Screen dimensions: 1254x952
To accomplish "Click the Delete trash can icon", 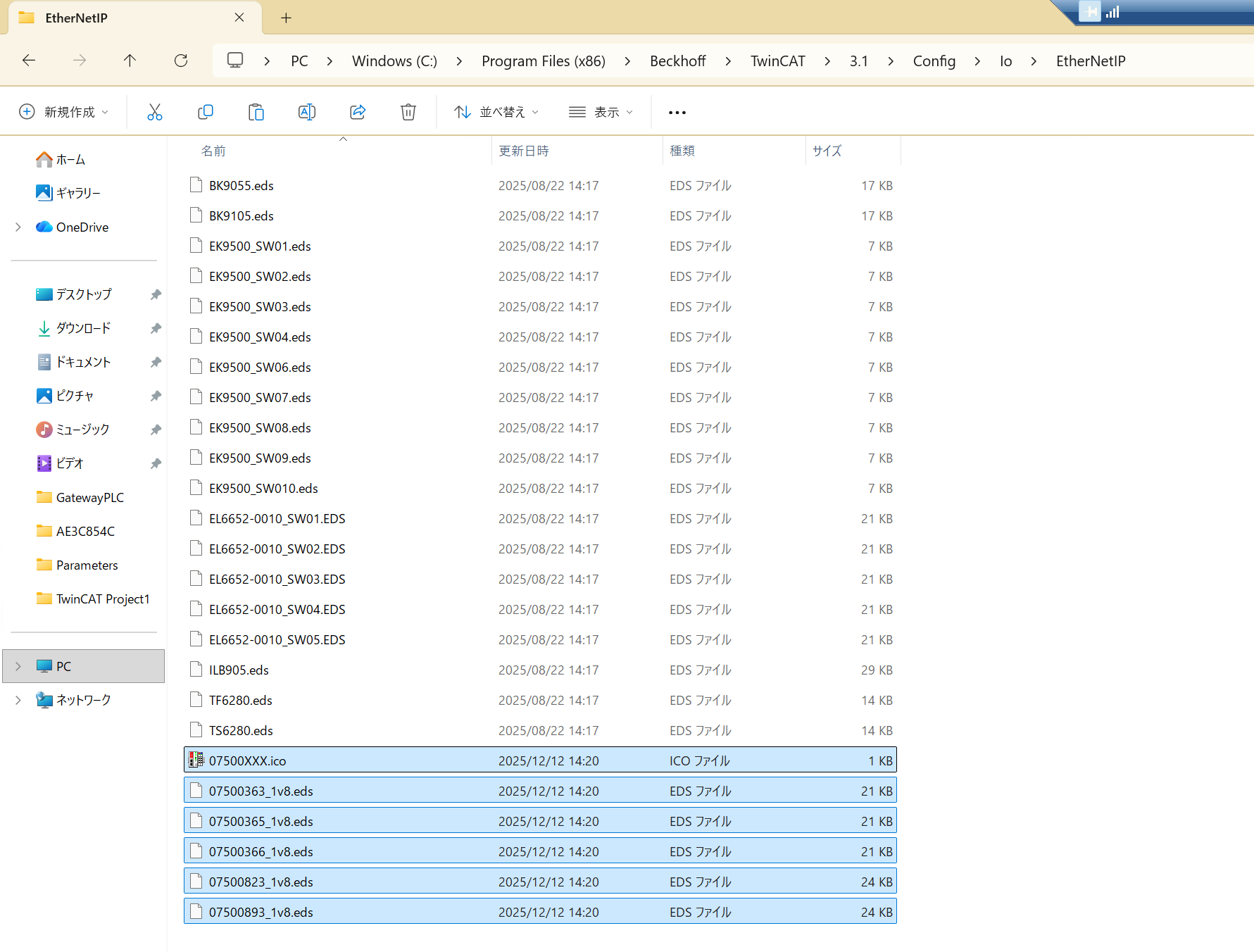I will [x=408, y=112].
